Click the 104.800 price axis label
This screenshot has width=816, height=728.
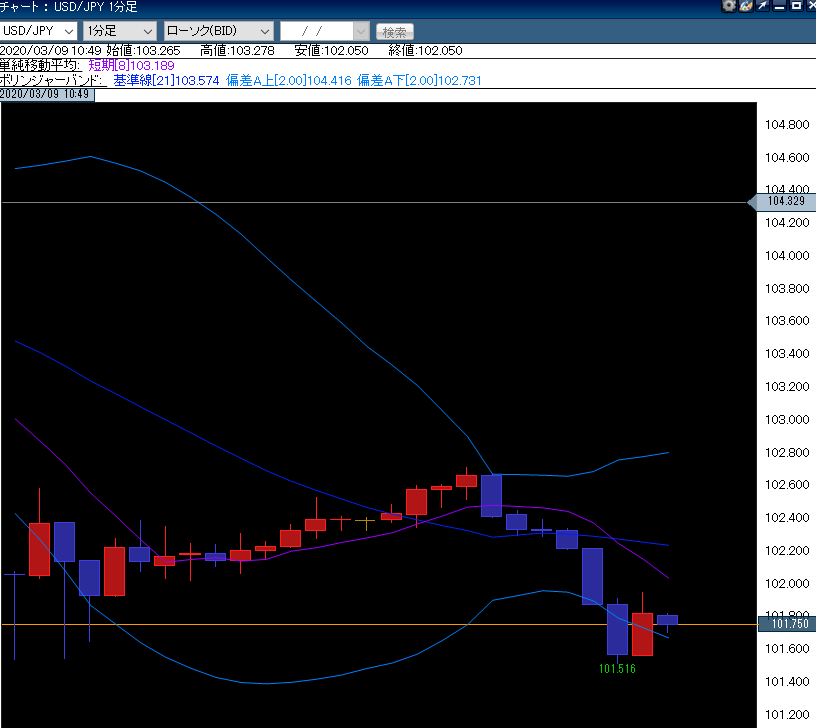[787, 125]
